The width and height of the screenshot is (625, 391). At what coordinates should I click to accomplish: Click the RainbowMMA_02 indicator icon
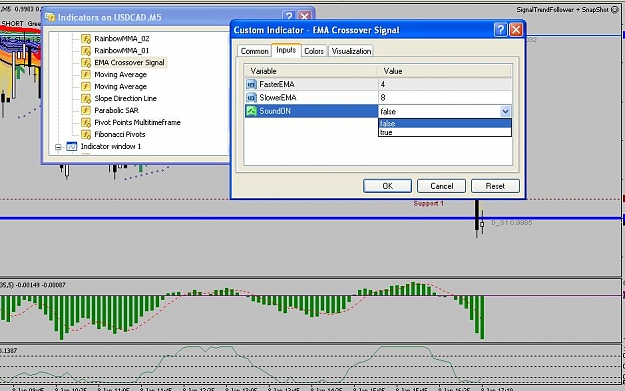86,39
